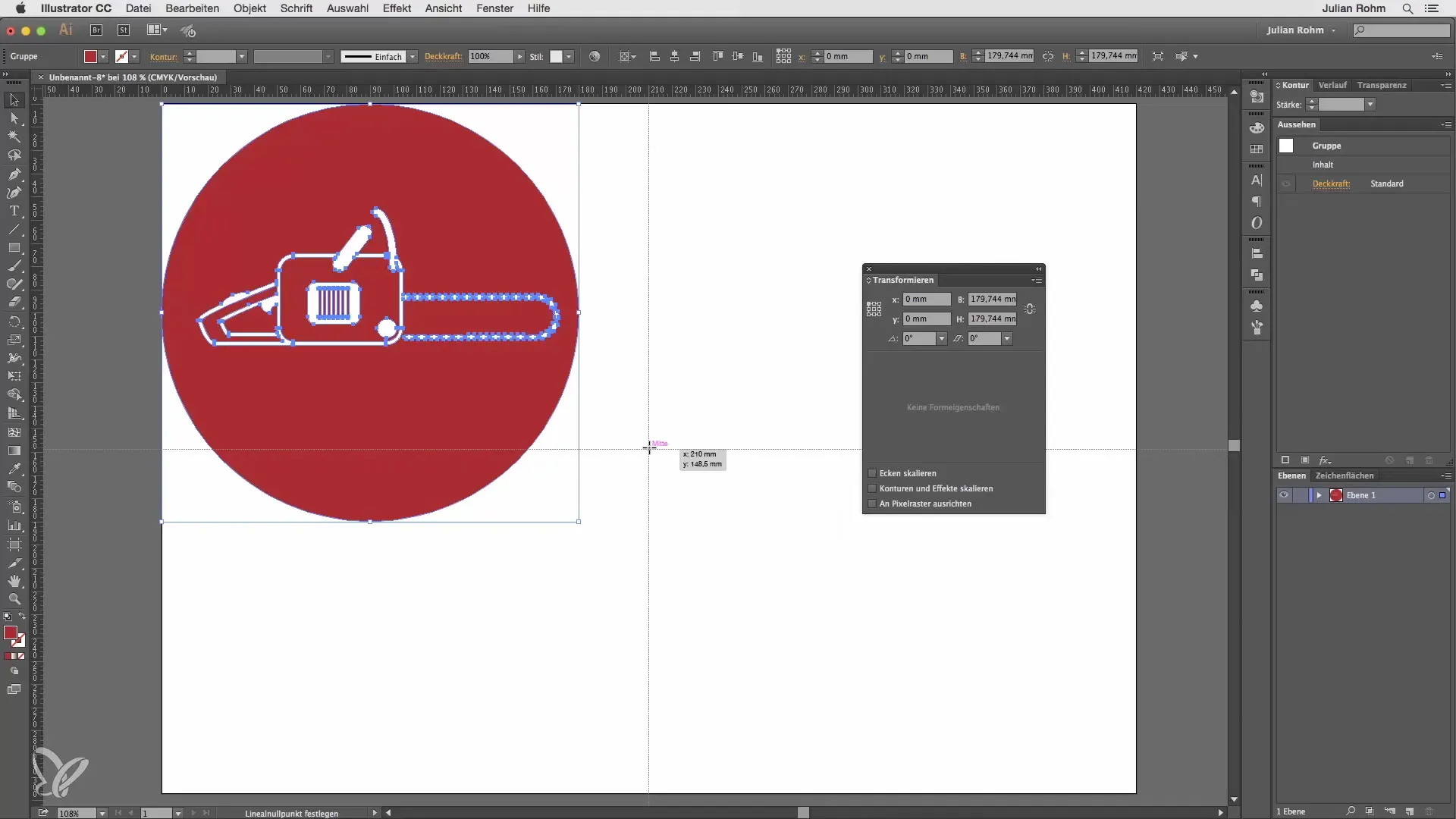1456x819 pixels.
Task: Open the Deckkraft opacity dropdown arrow
Action: pyautogui.click(x=519, y=57)
